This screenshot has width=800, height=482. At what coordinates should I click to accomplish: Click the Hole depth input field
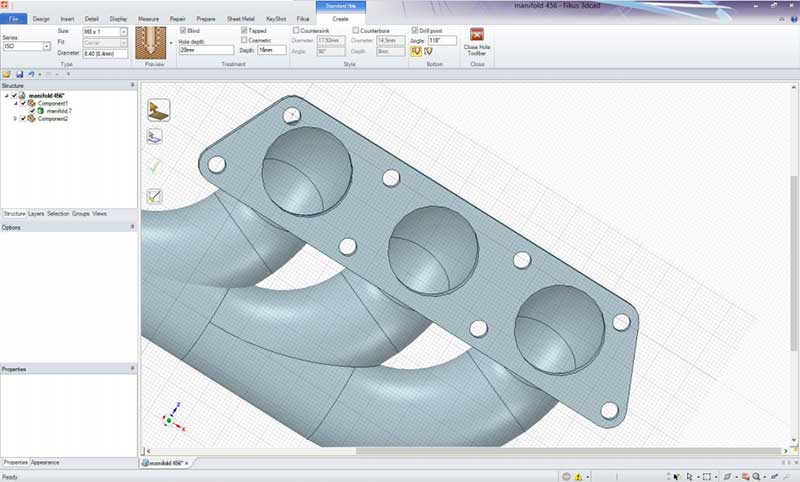click(x=205, y=50)
